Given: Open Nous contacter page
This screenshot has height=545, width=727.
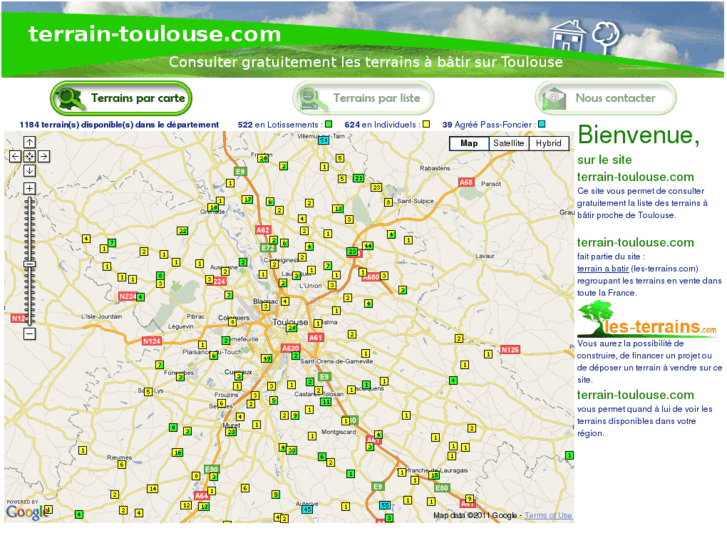Looking at the screenshot, I should click(606, 98).
